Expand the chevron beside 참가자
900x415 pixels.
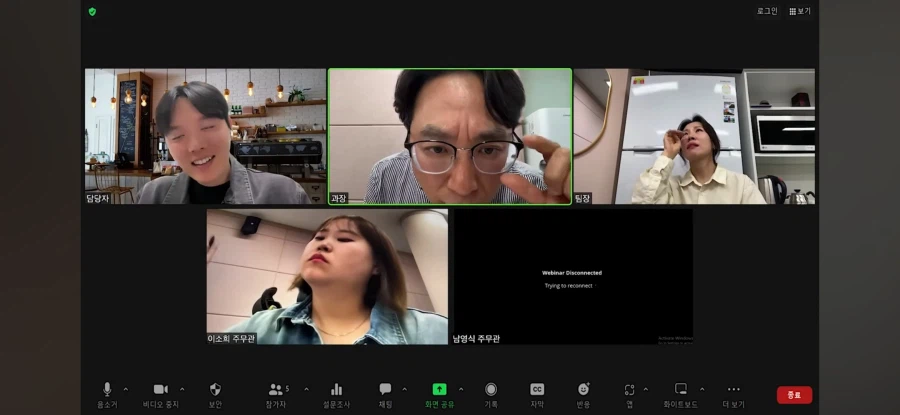coord(306,389)
